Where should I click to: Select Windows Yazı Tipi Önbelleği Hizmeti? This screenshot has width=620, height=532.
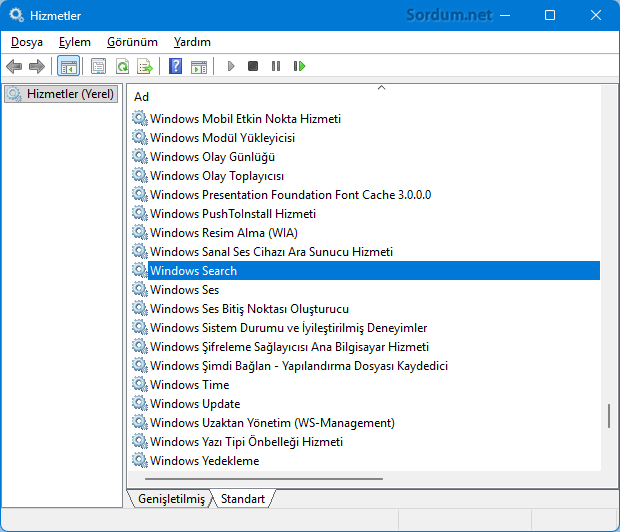pyautogui.click(x=246, y=441)
